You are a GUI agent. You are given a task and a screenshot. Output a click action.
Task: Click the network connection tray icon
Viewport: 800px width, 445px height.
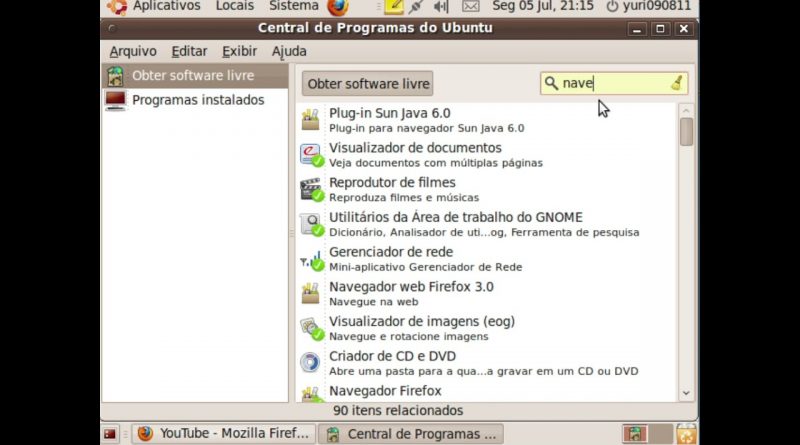[416, 7]
